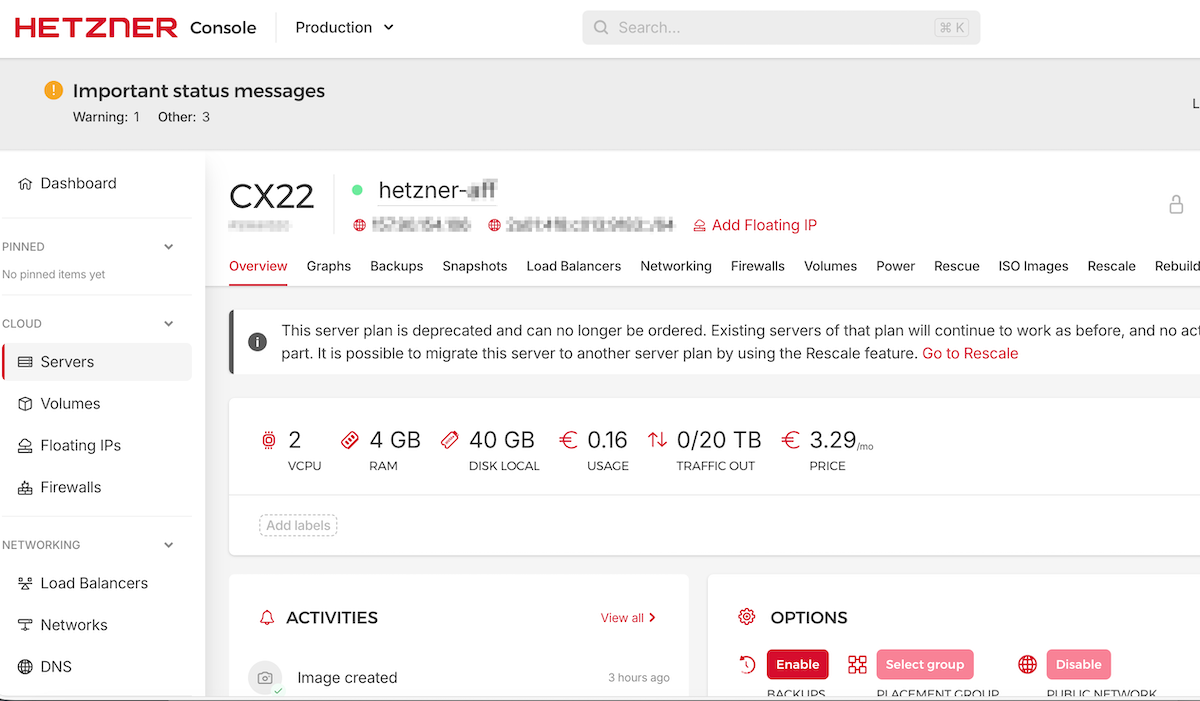Click the Firewalls sidebar icon
1200x701 pixels.
tap(25, 488)
